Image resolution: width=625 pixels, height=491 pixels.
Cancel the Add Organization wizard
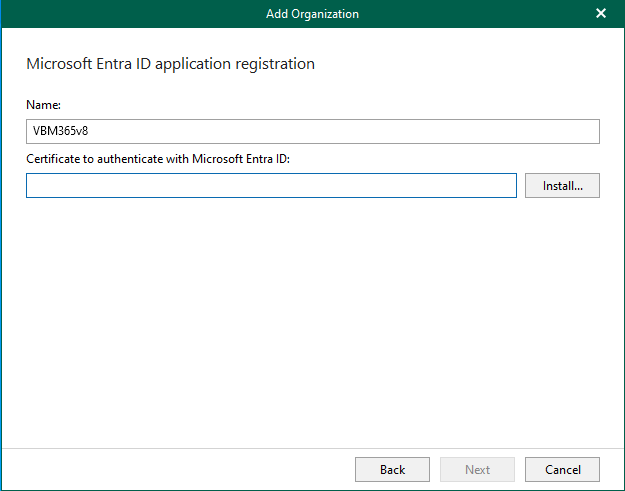[562, 469]
